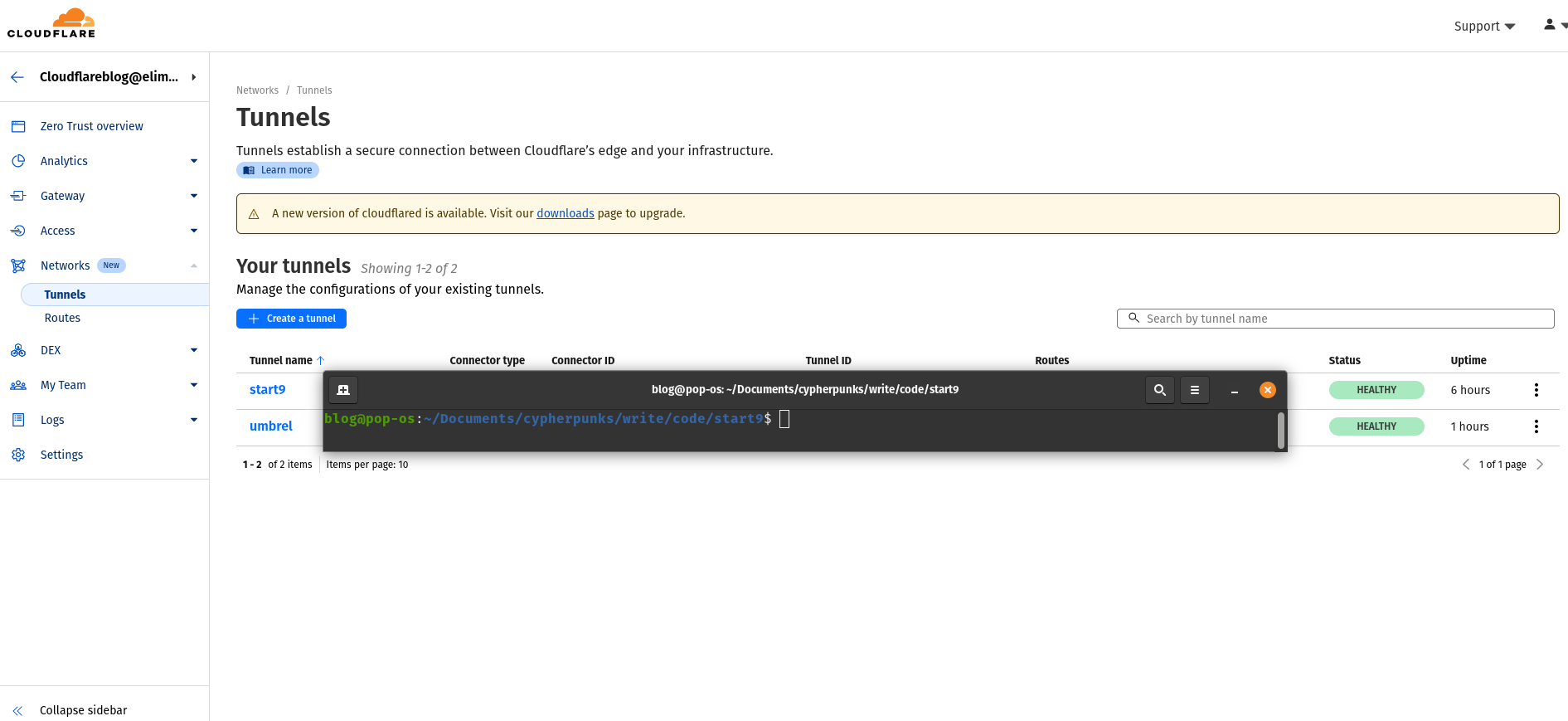Open the three-dot menu for umbrel tunnel
The width and height of the screenshot is (1568, 721).
(1536, 426)
